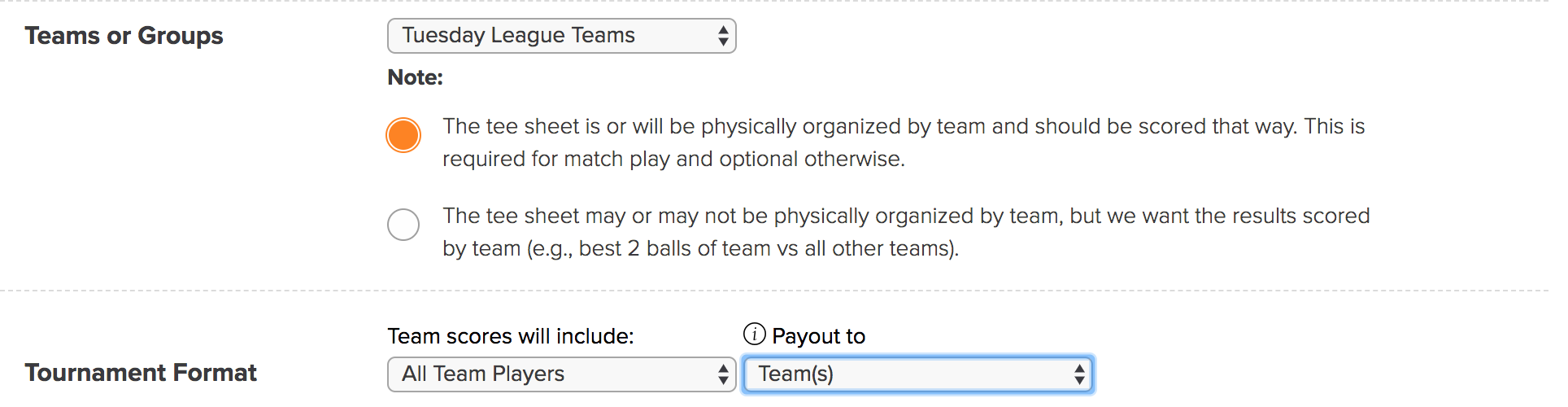Click the words 'All Team Players' in the selector

point(483,374)
